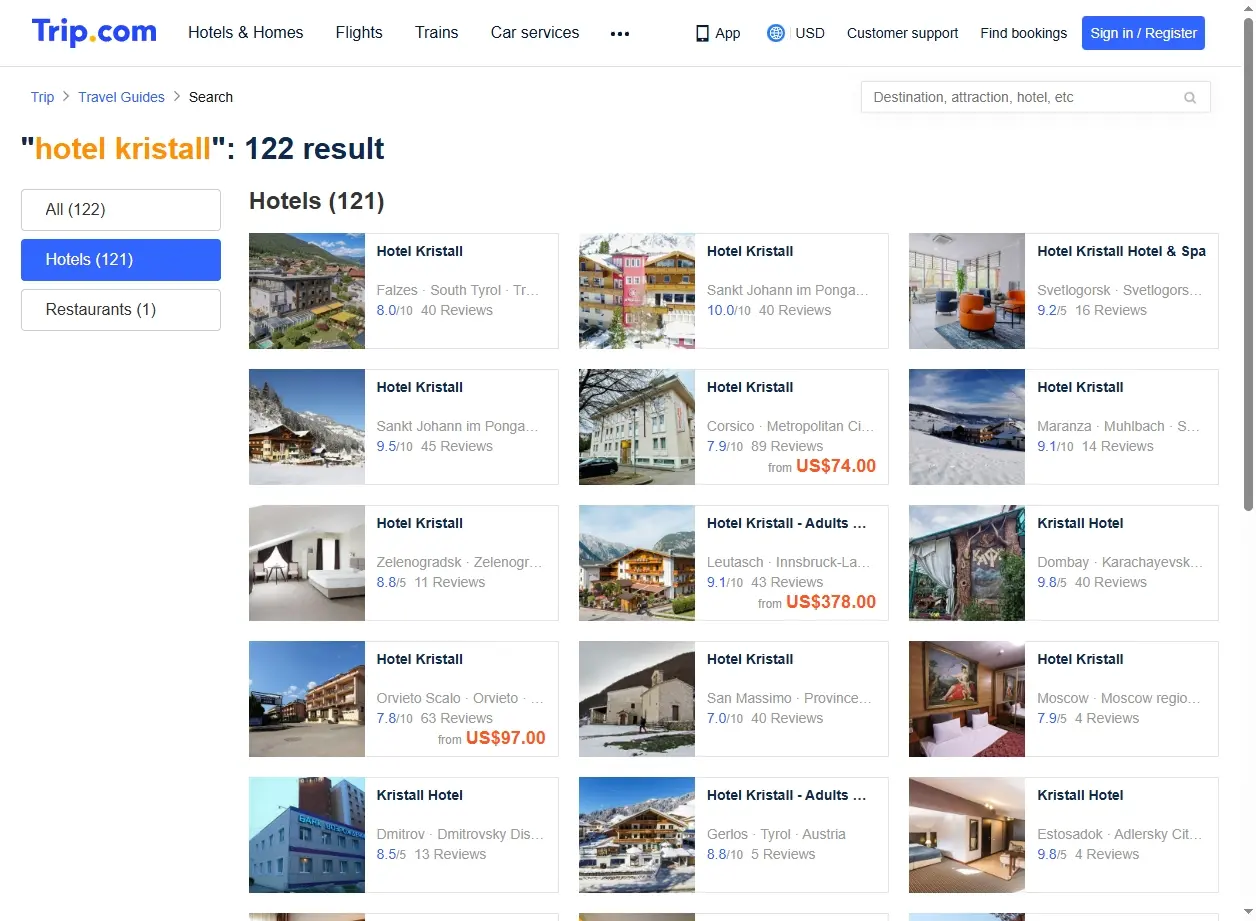Select the All (122) filter tab
Screen dimensions: 1256x921
(x=121, y=210)
